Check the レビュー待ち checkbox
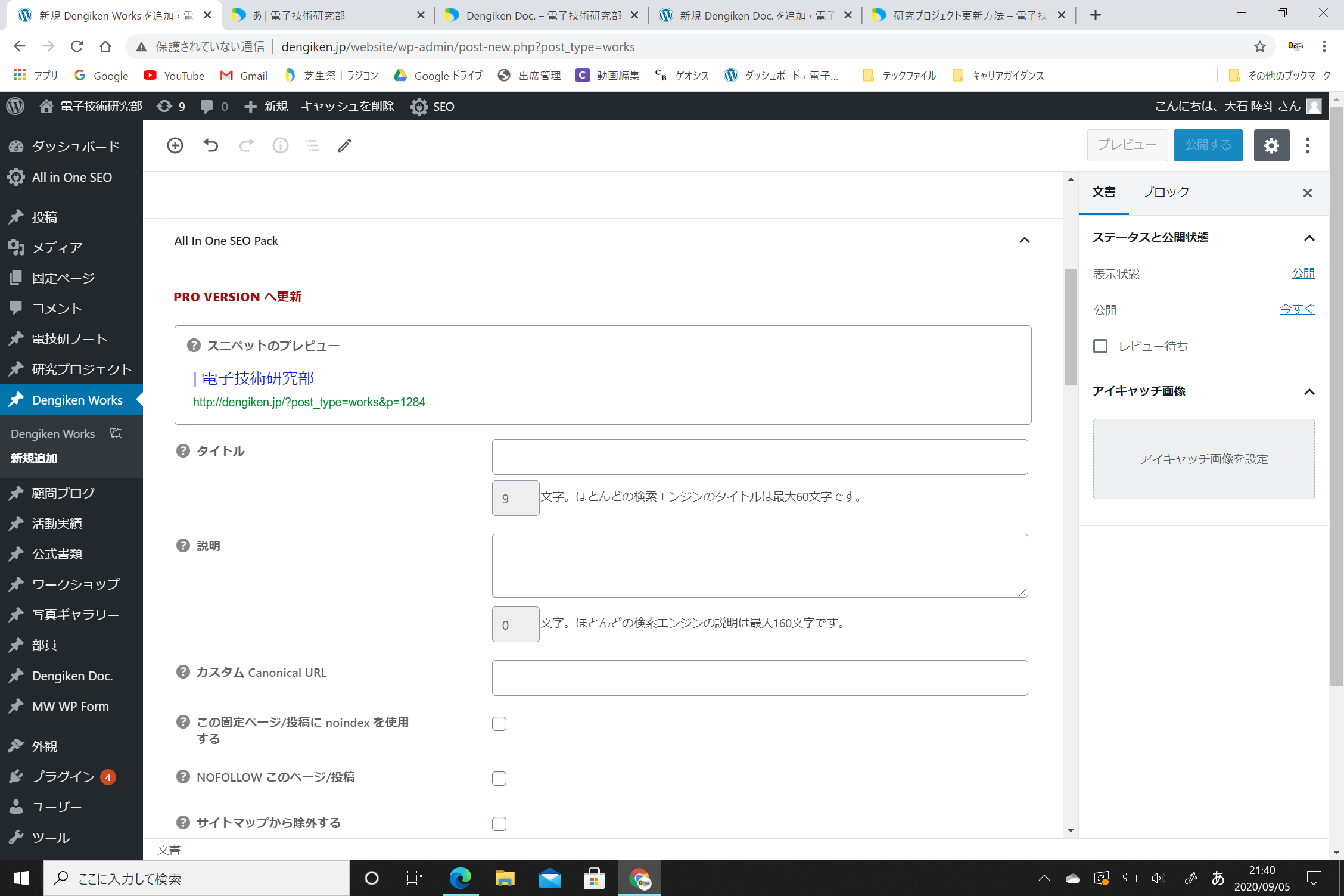Screen dimensions: 1344x896 point(1100,346)
